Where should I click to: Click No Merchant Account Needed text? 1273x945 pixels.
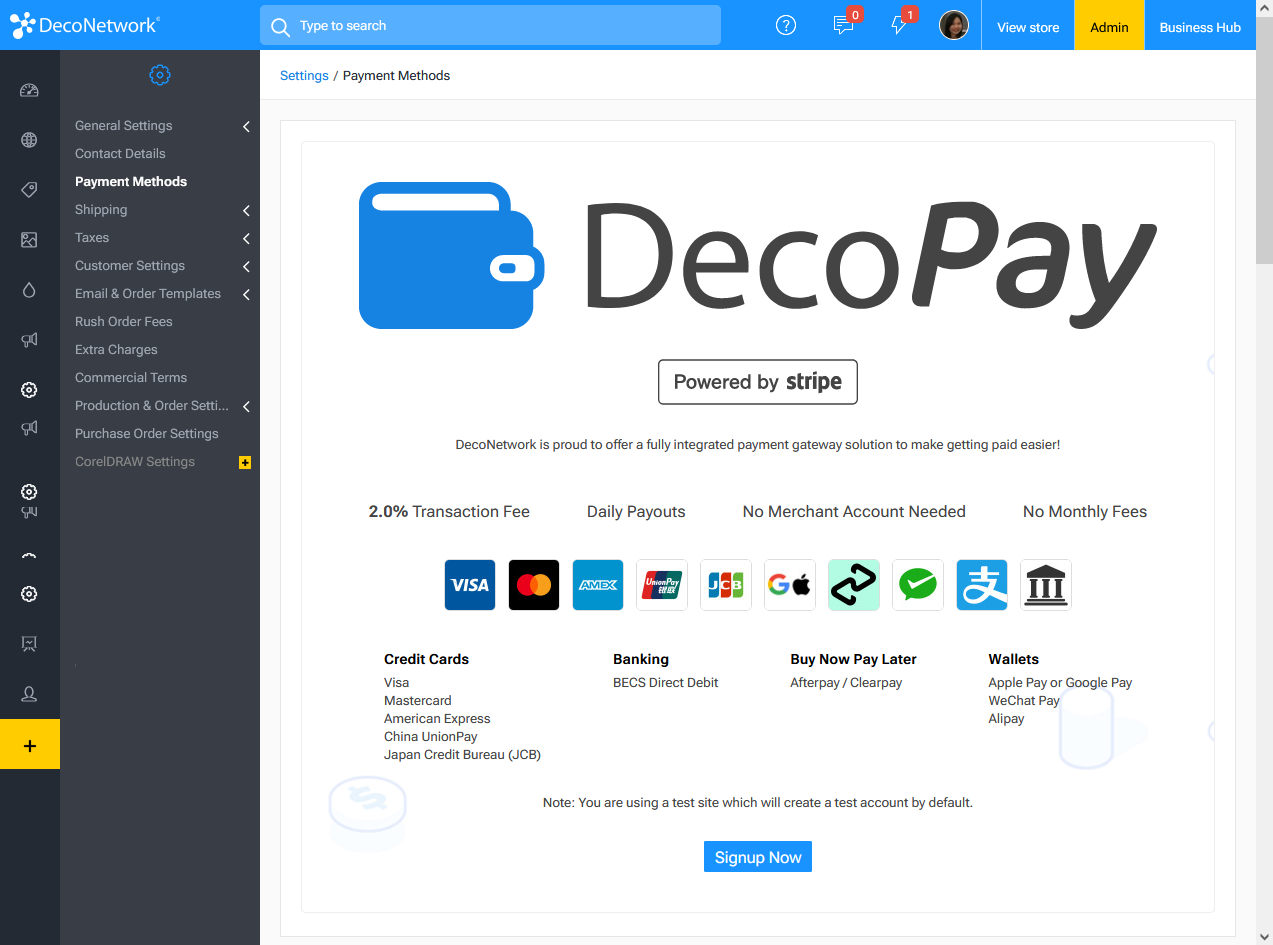854,511
